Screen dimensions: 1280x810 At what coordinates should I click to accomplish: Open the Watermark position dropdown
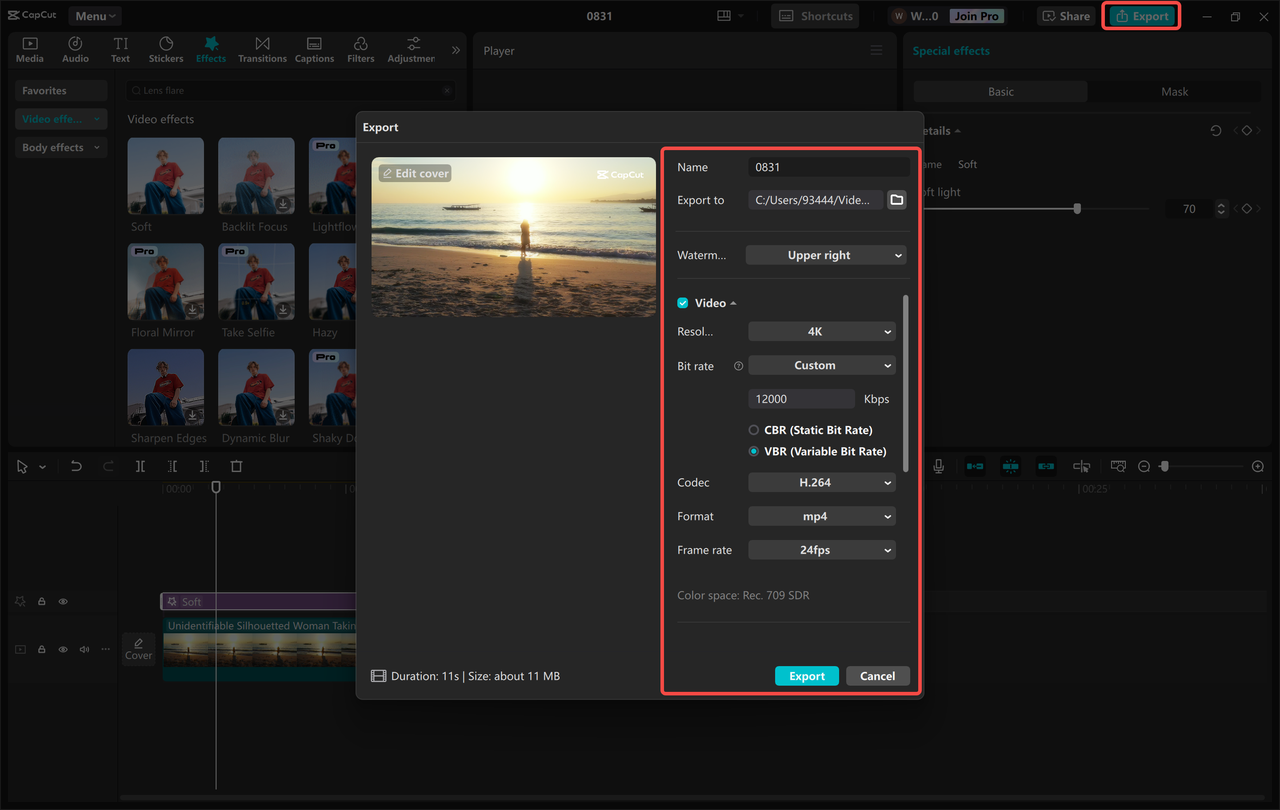[x=825, y=255]
